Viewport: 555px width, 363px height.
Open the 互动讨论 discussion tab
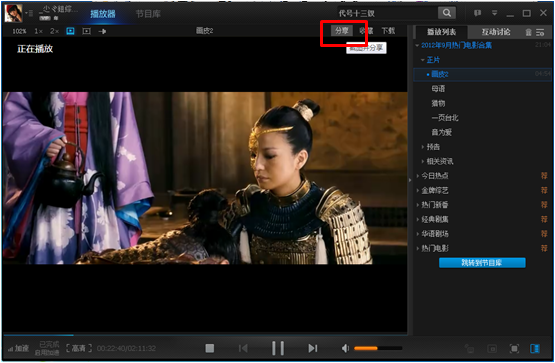coord(496,32)
